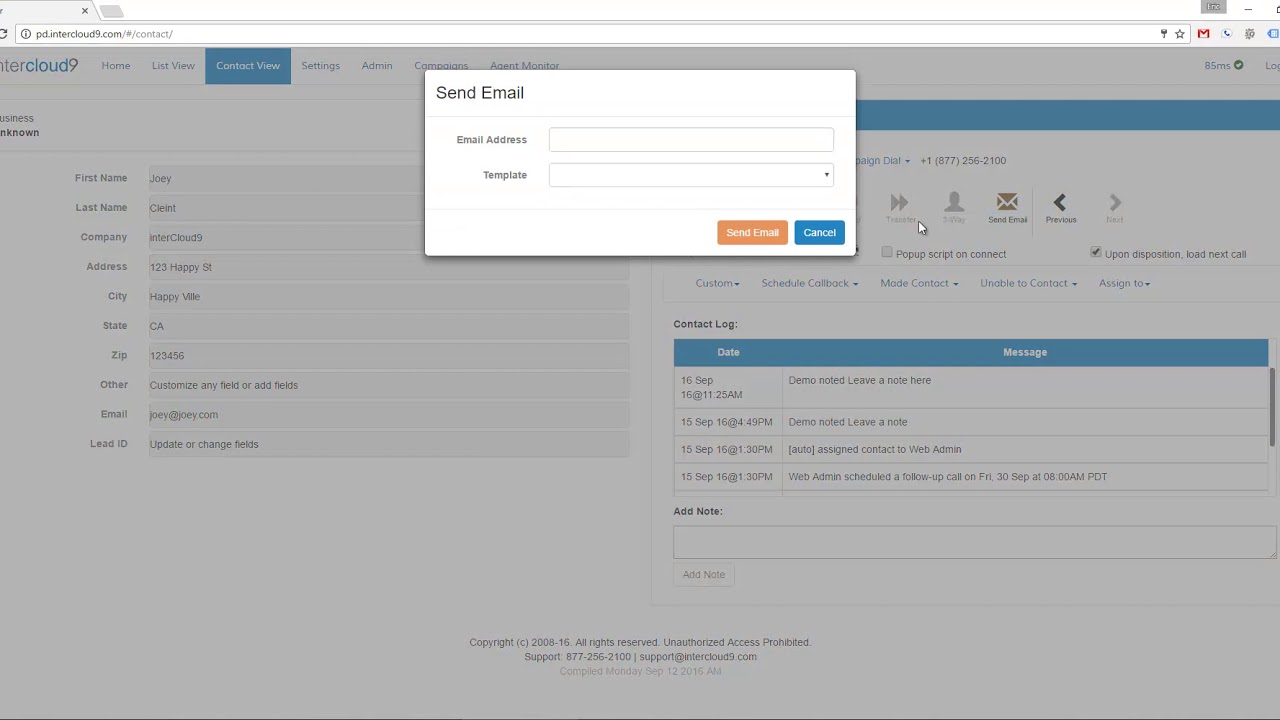Click log date 15 Sep 16@4:49PM

[x=727, y=422]
